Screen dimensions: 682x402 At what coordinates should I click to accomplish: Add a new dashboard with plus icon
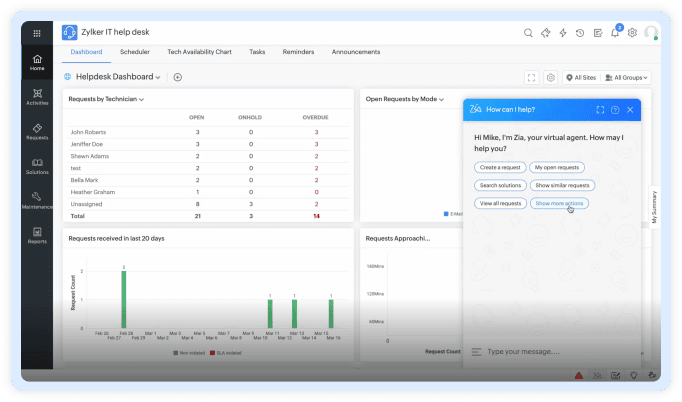click(177, 77)
